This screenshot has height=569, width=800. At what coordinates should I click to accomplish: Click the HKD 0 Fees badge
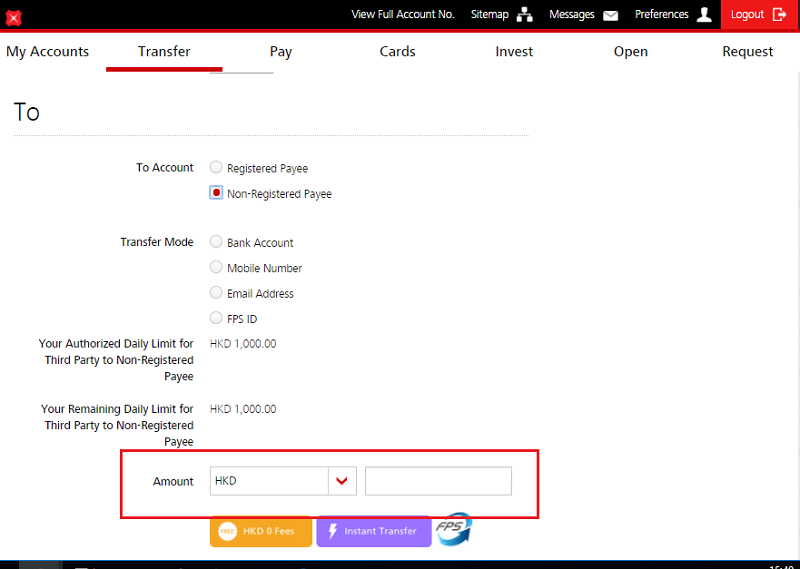tap(261, 531)
